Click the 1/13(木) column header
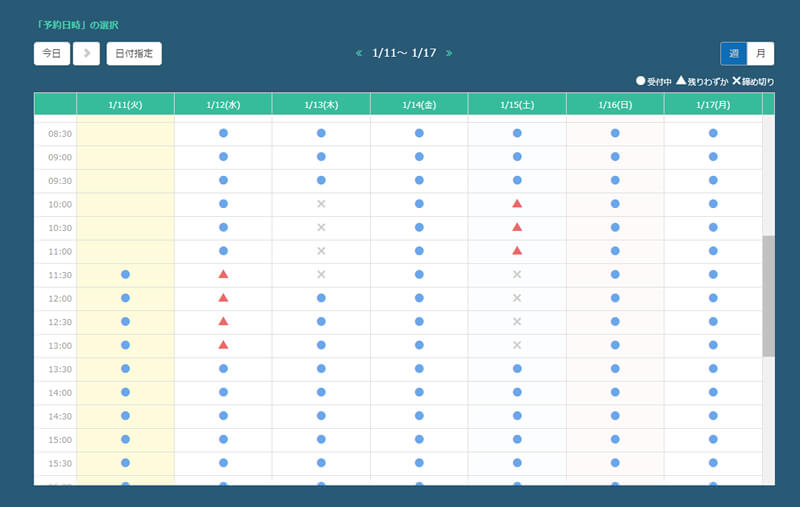Viewport: 800px width, 507px height. pyautogui.click(x=321, y=104)
